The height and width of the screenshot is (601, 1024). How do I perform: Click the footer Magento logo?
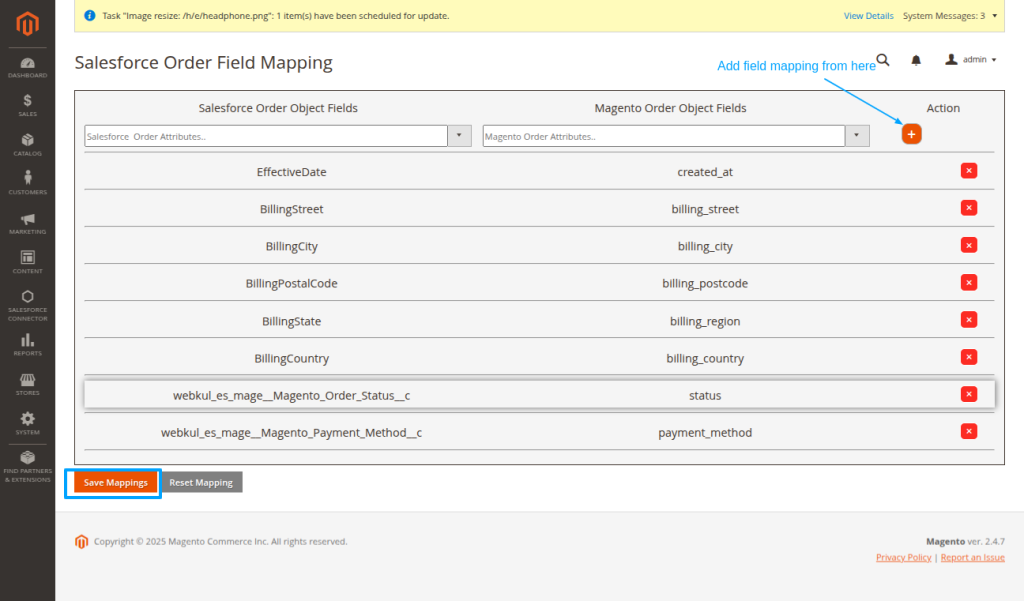[82, 542]
